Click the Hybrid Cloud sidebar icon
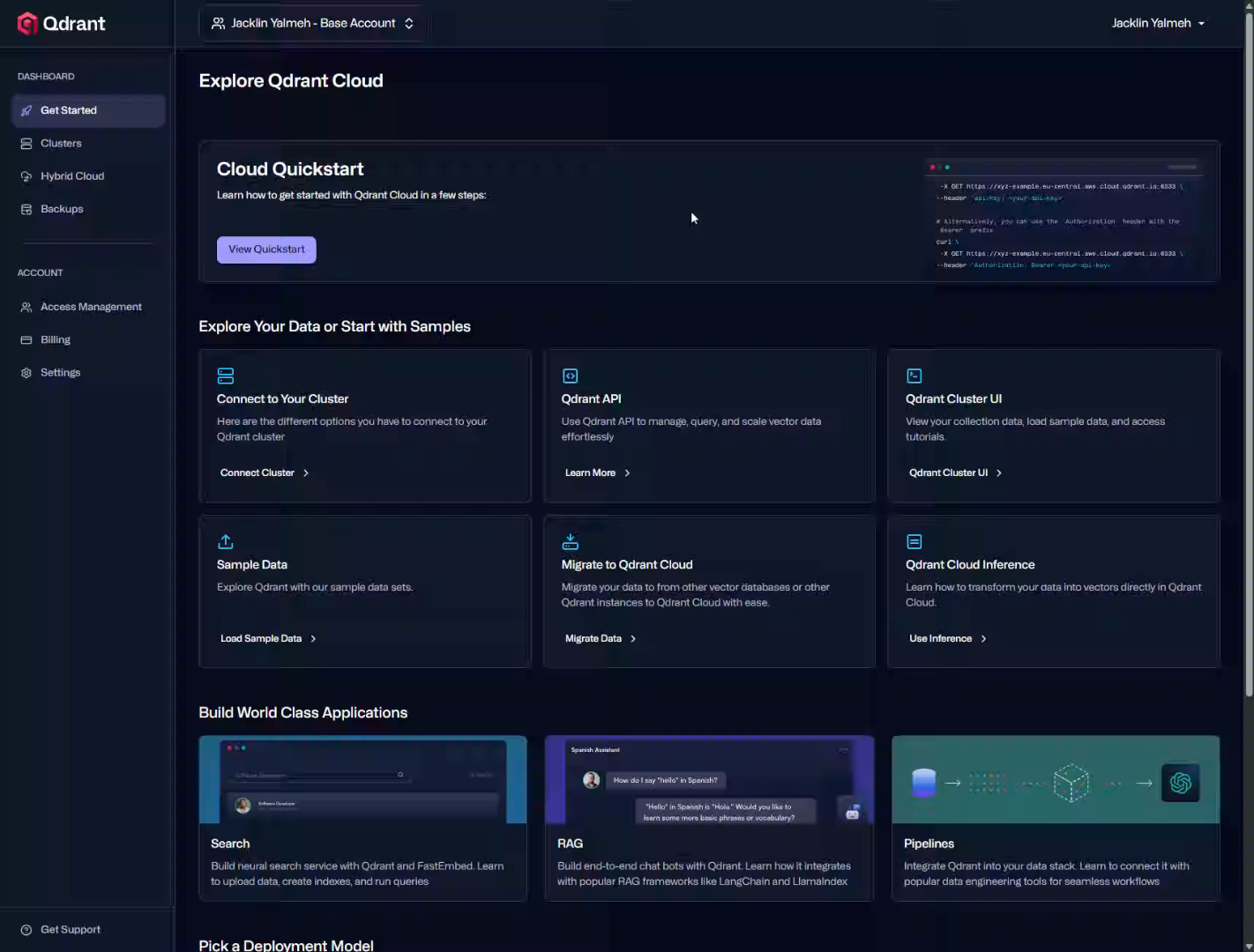Image resolution: width=1254 pixels, height=952 pixels. tap(26, 176)
